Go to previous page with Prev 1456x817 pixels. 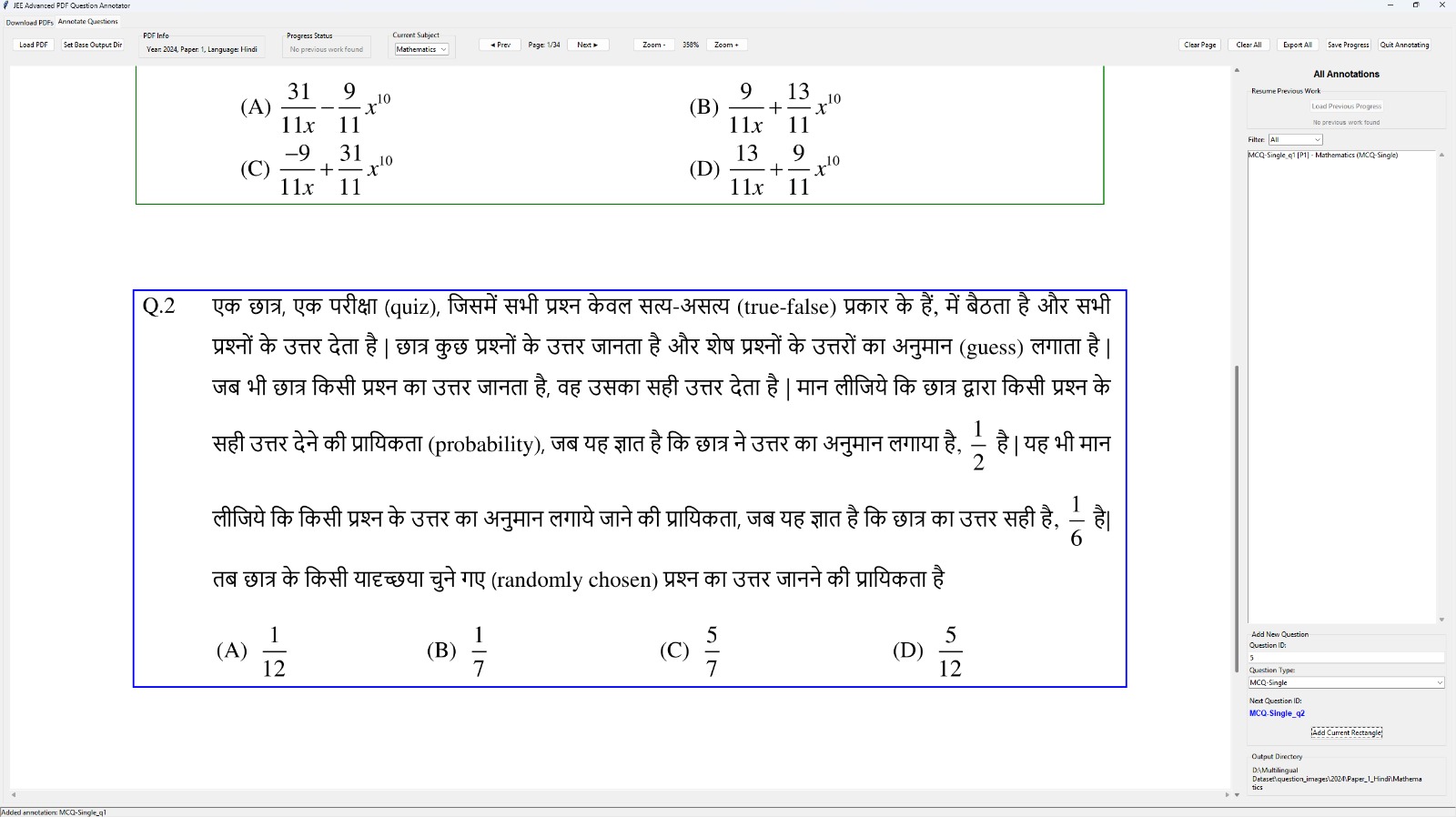(500, 45)
